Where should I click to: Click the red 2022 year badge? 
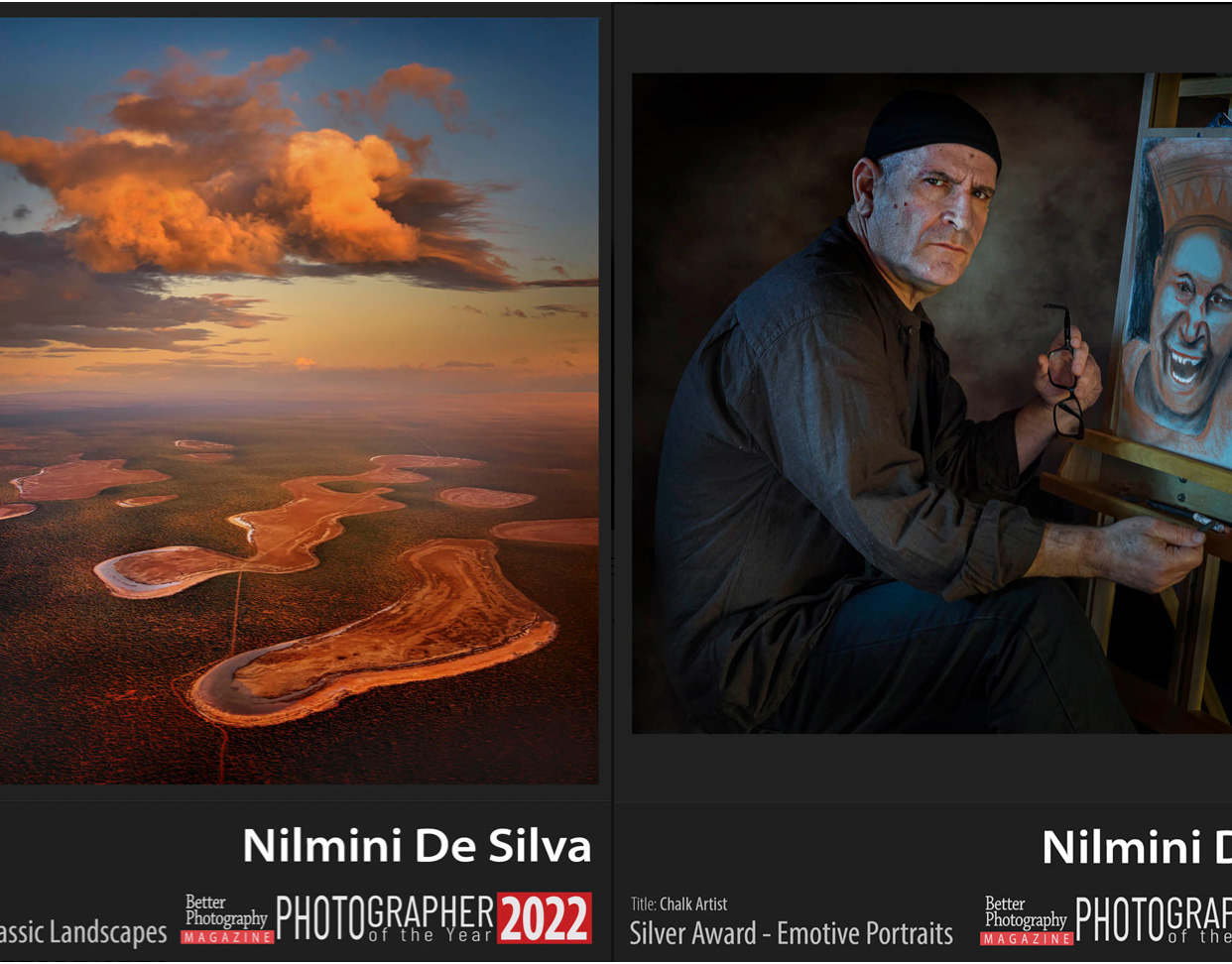coord(544,918)
